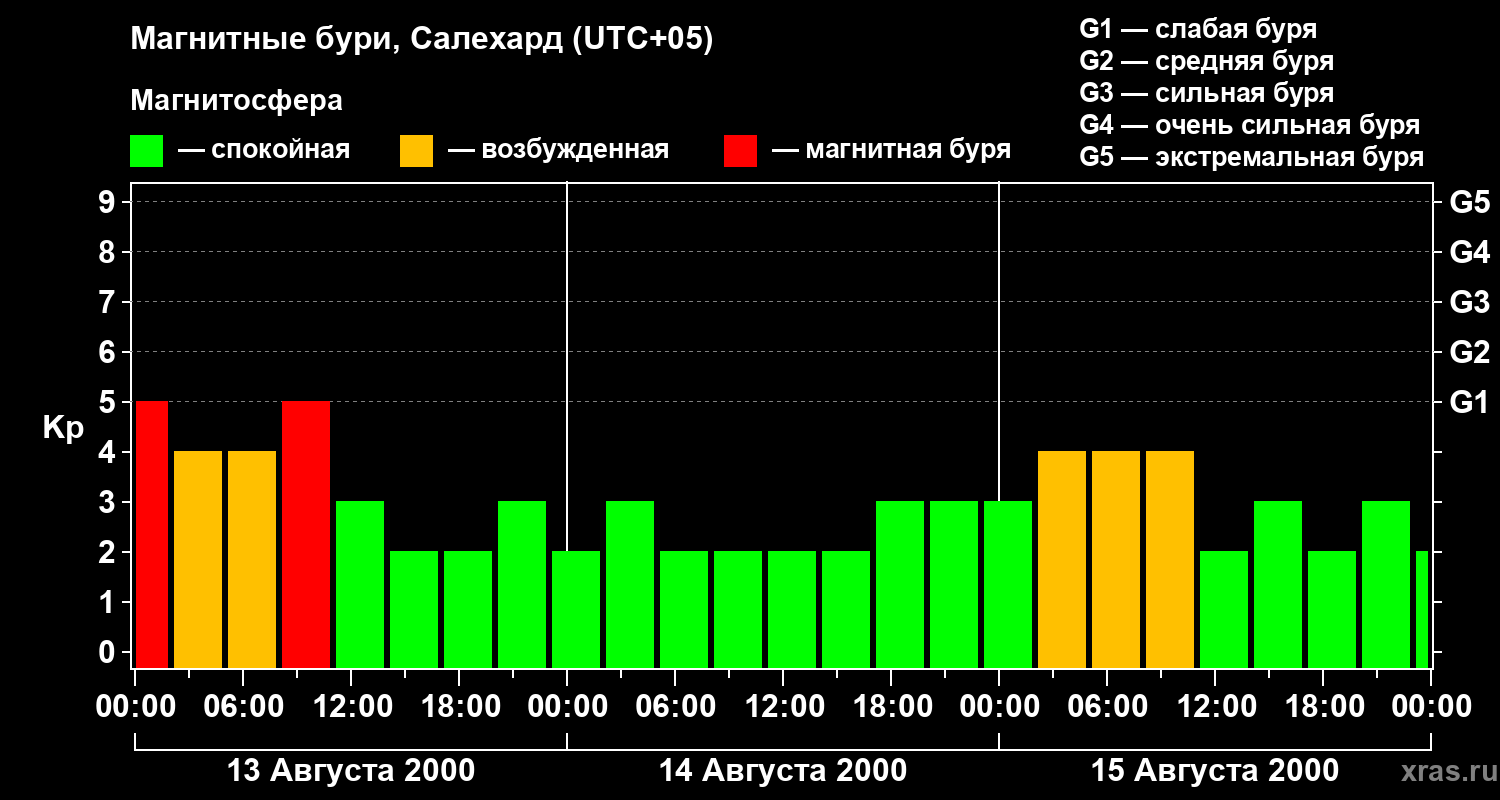Click the green Kp 3 bar before 06:00 on 14 August
The width and height of the screenshot is (1500, 800).
point(630,584)
